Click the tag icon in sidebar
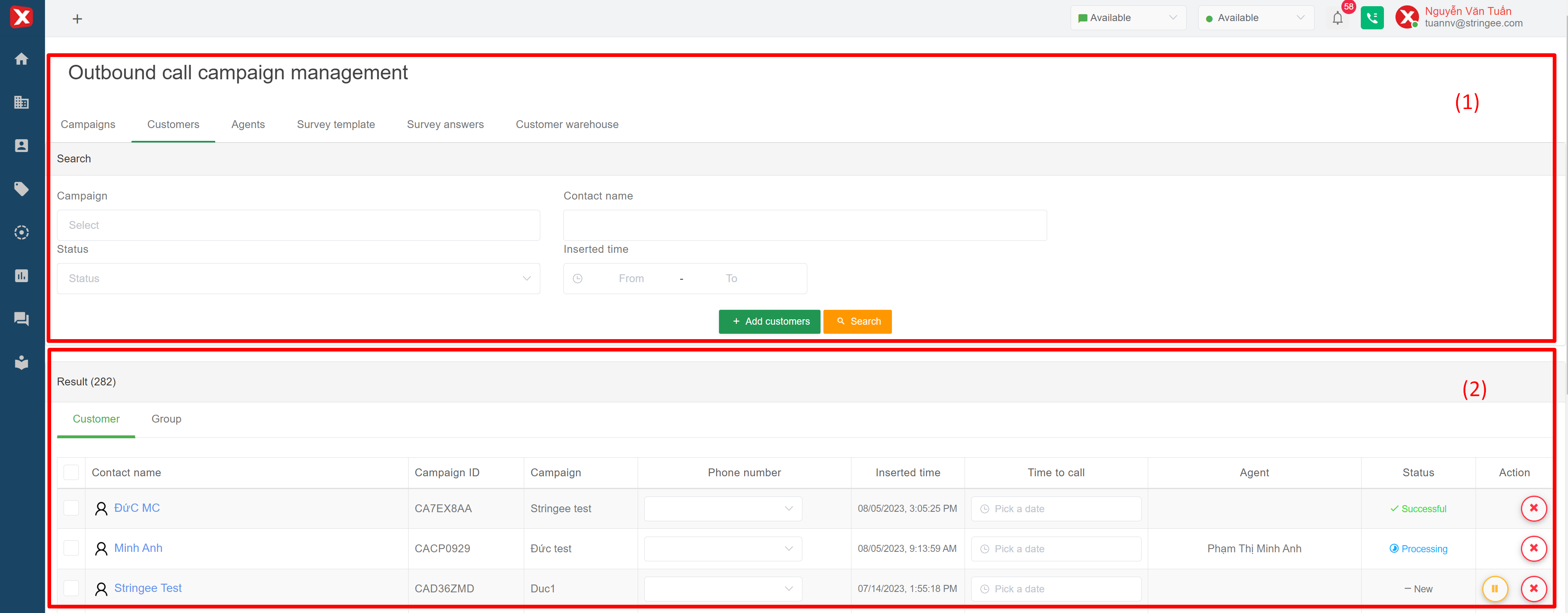 [x=21, y=189]
